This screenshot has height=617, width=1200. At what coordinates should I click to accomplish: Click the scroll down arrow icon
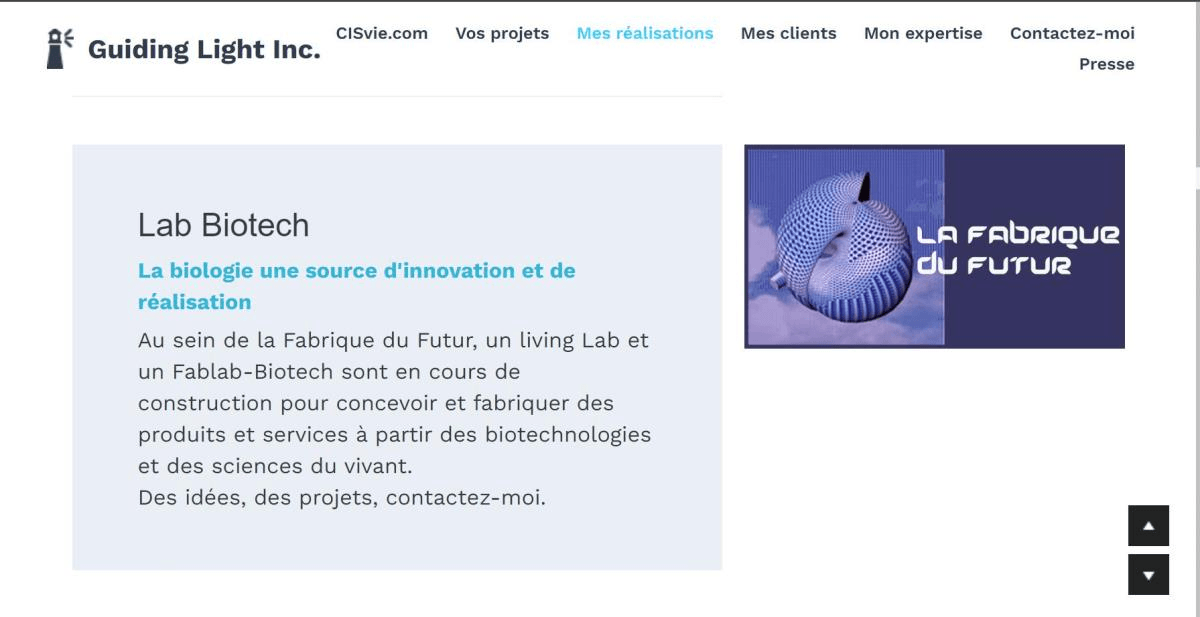[1148, 575]
